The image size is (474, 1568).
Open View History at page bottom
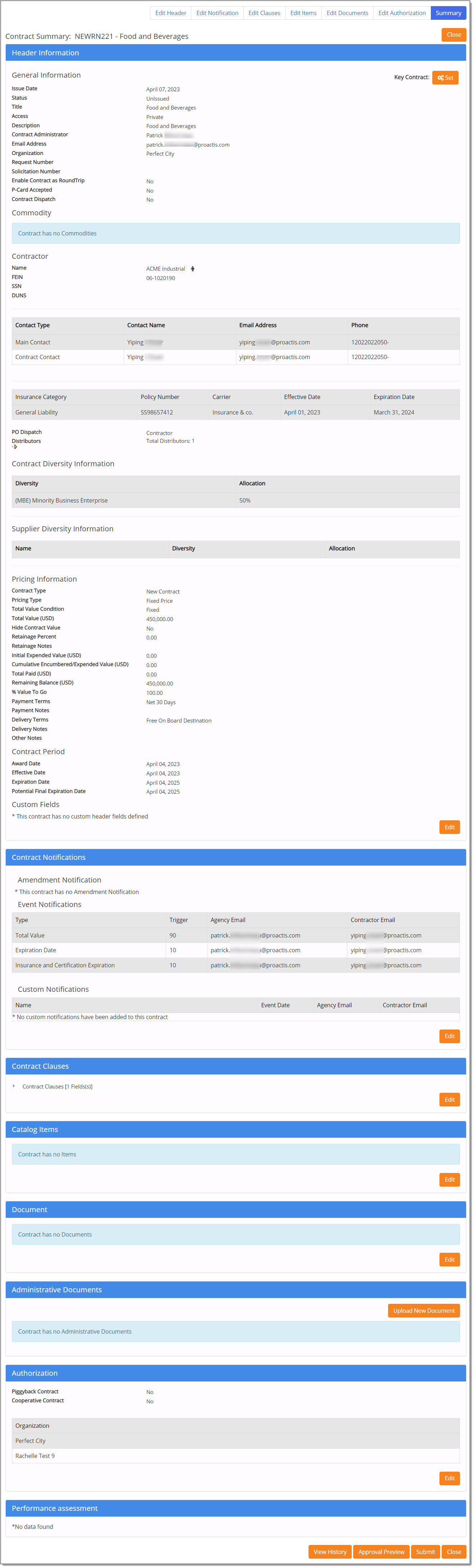pos(330,1551)
